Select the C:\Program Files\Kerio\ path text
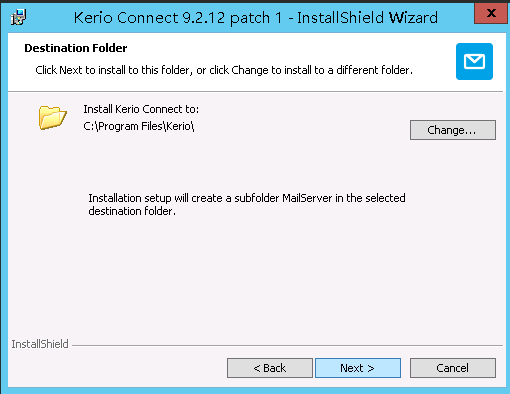 pyautogui.click(x=139, y=126)
